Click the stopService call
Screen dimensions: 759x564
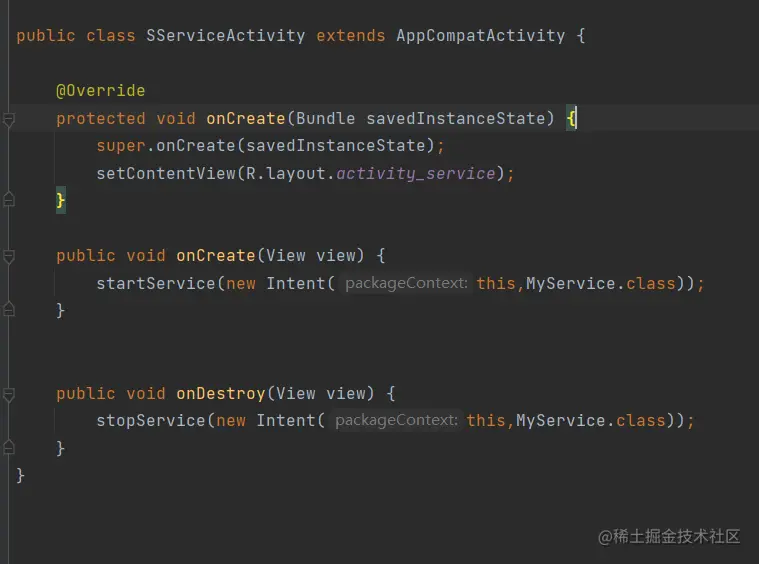[x=151, y=420]
